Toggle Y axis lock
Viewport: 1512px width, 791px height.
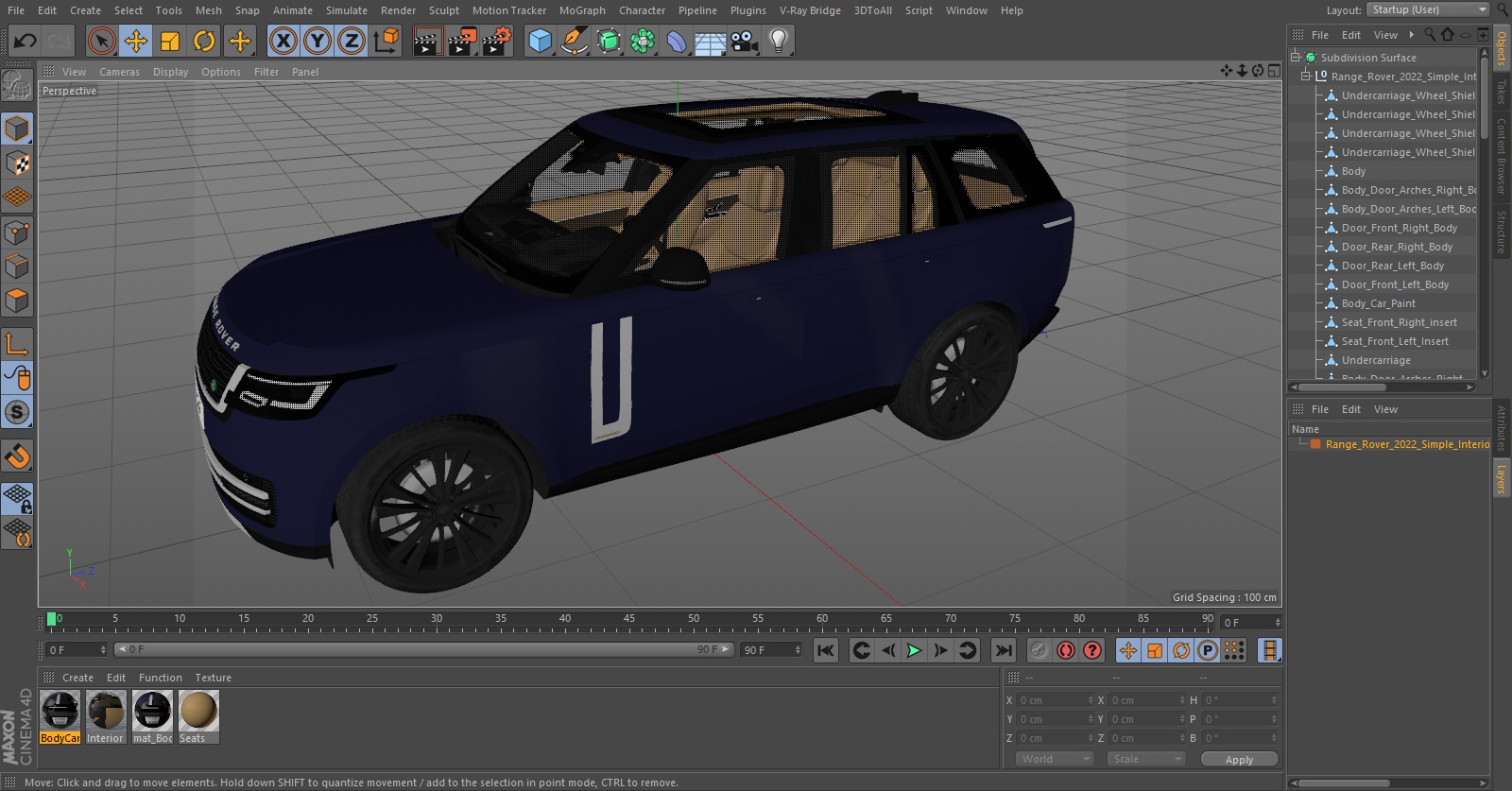pyautogui.click(x=318, y=41)
